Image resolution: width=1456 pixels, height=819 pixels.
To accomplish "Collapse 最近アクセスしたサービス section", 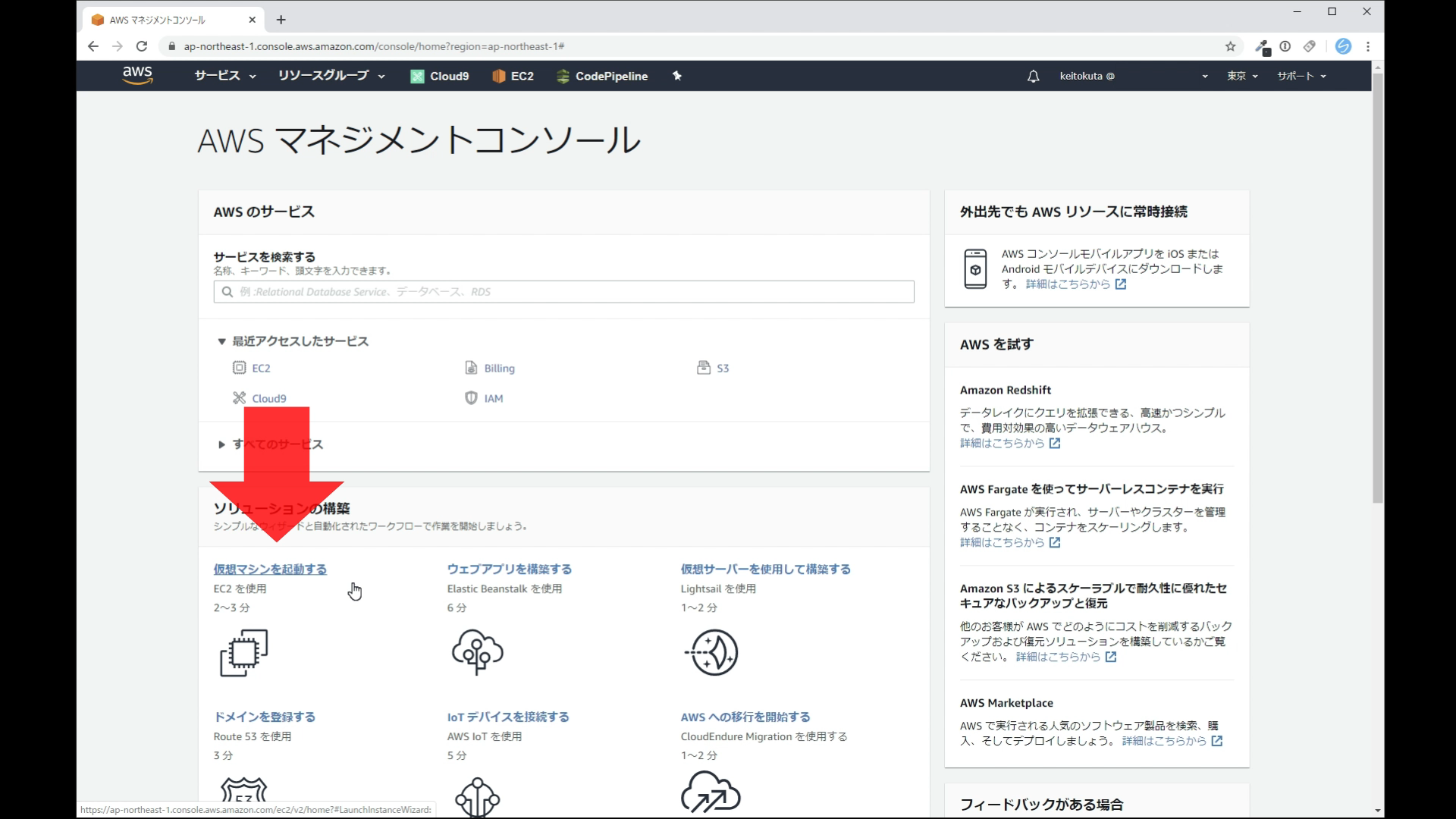I will click(293, 341).
